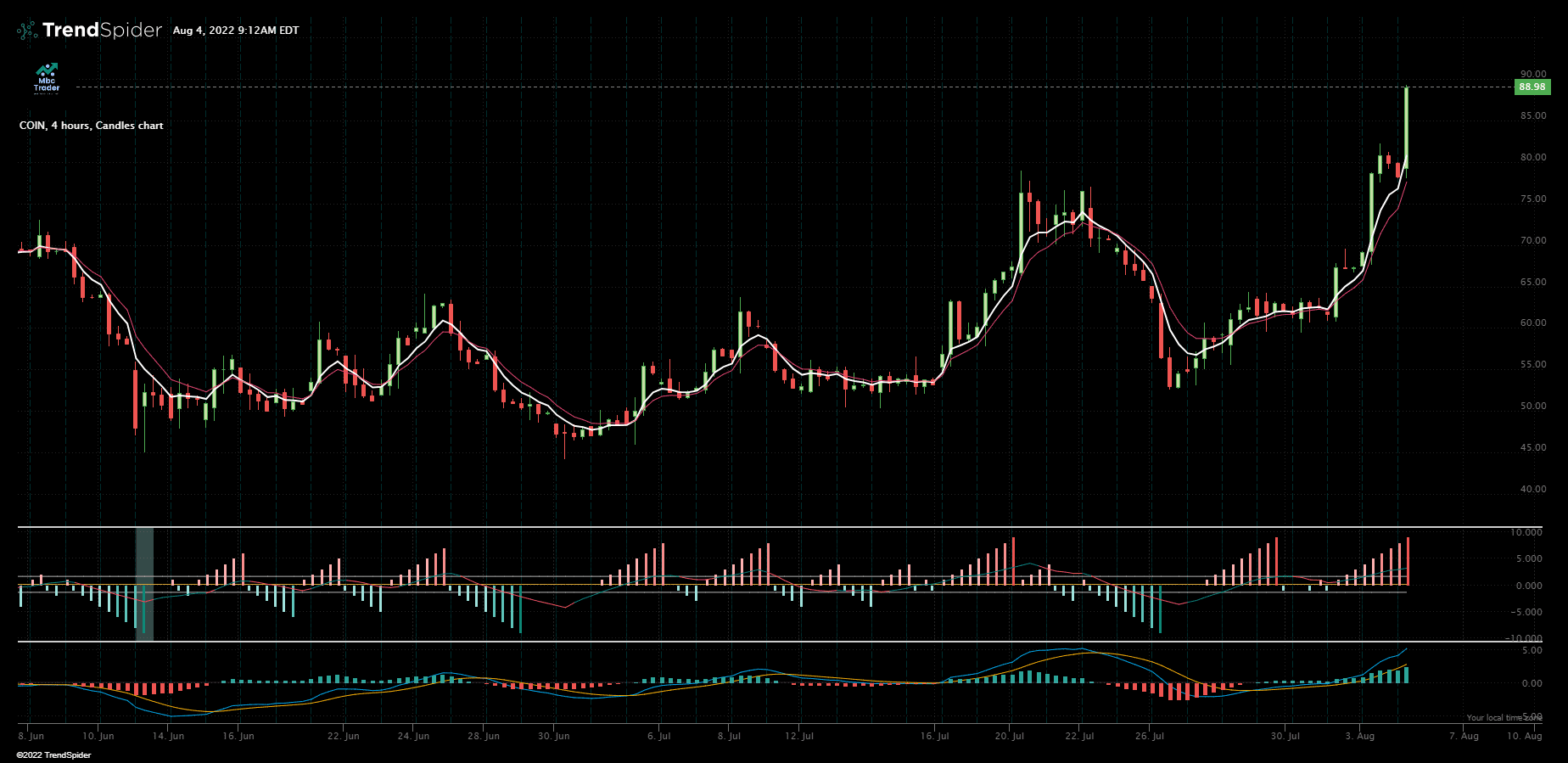
Task: Click the 55.00 price axis label
Action: coord(1533,364)
